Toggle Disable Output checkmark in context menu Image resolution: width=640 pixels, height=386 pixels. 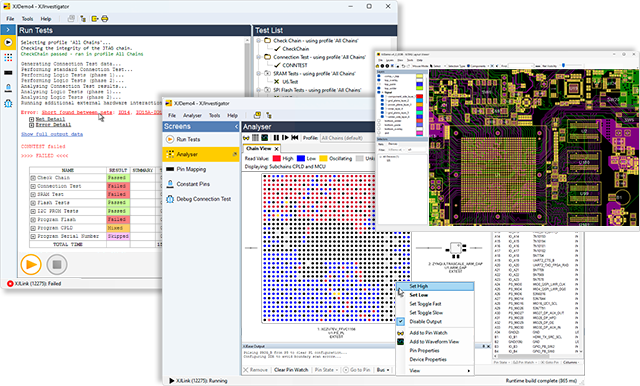click(401, 322)
